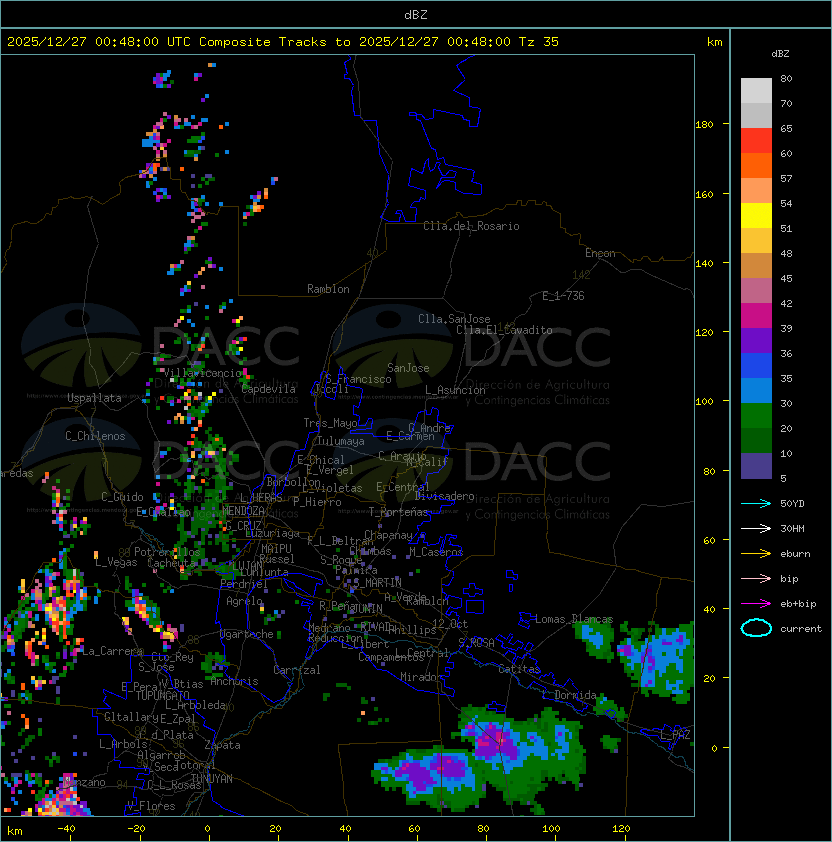Click the 'Tulumaya' map label

(x=341, y=441)
